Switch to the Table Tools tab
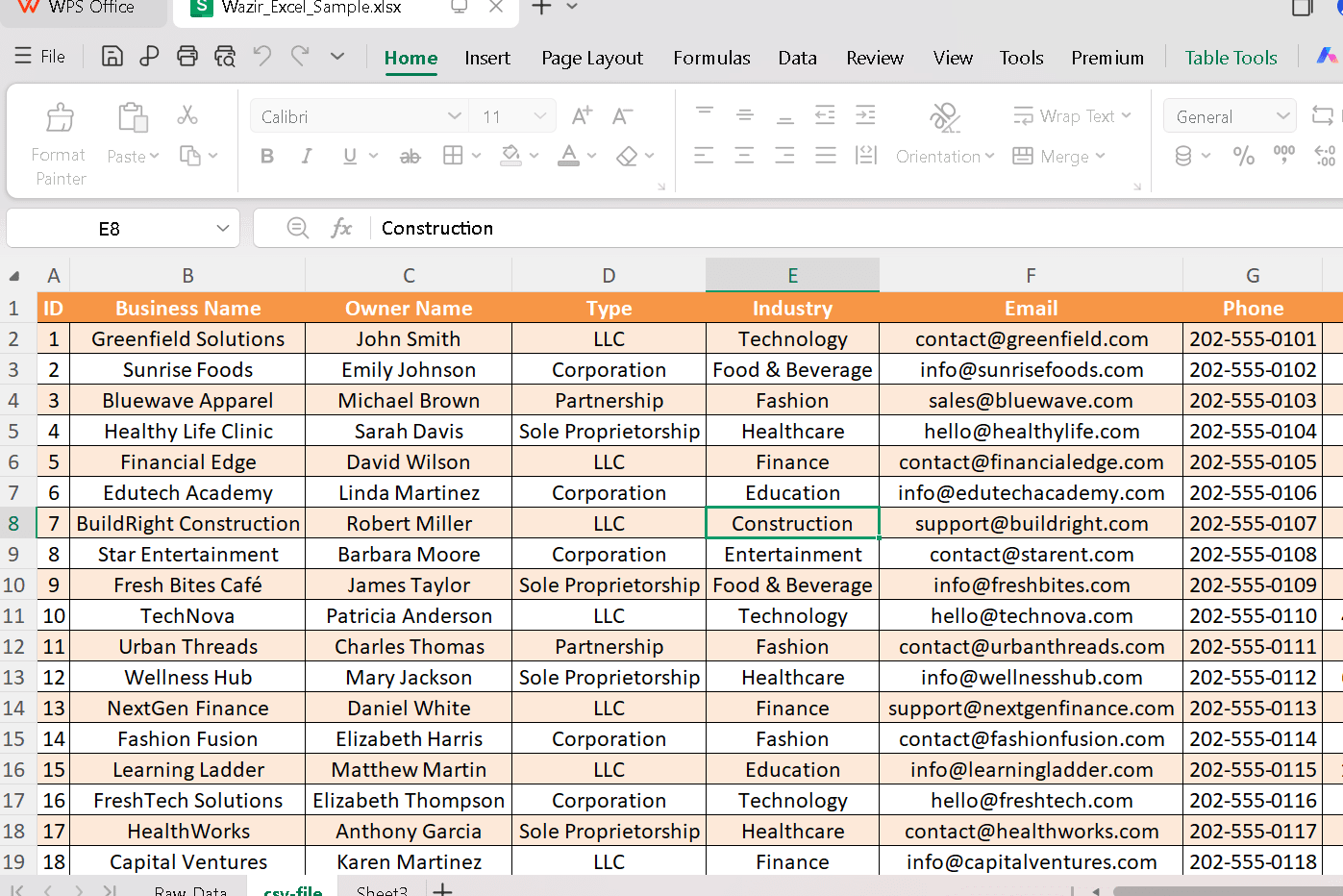1343x896 pixels. [1231, 58]
